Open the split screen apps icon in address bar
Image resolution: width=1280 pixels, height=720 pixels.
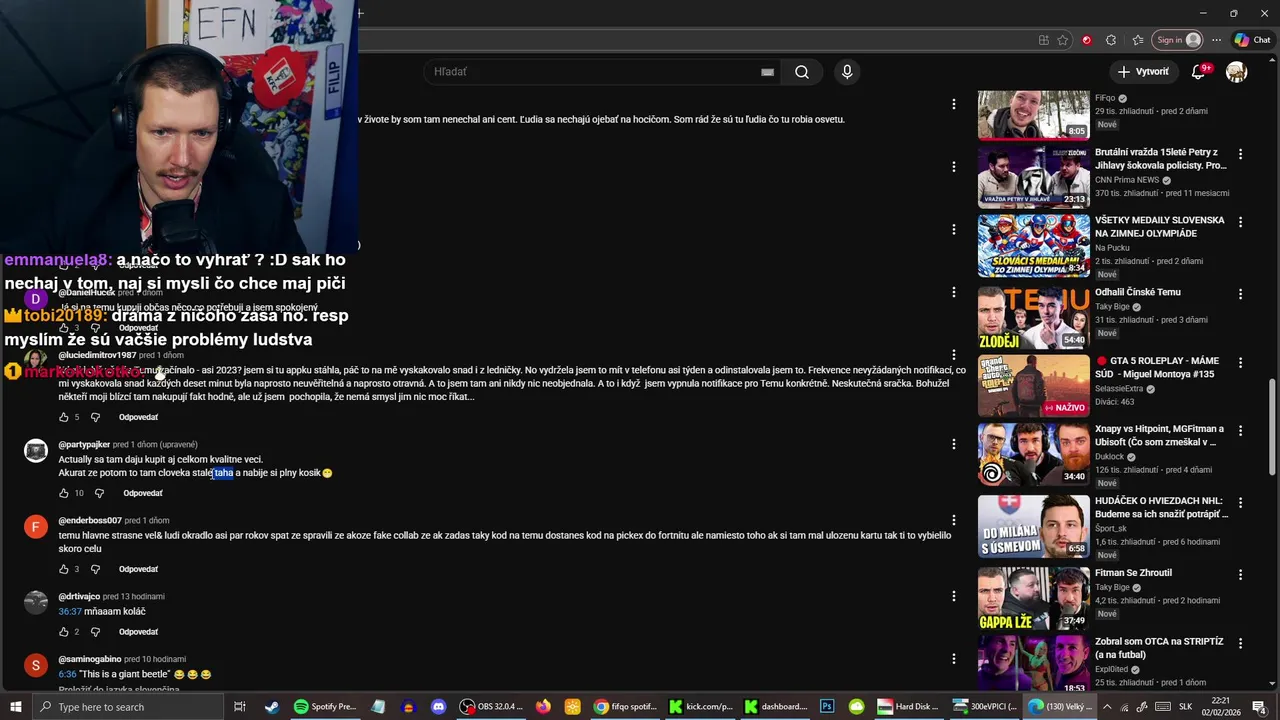coord(1043,40)
